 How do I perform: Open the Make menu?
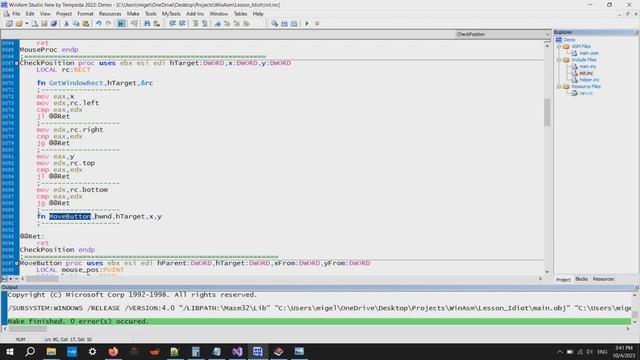133,14
